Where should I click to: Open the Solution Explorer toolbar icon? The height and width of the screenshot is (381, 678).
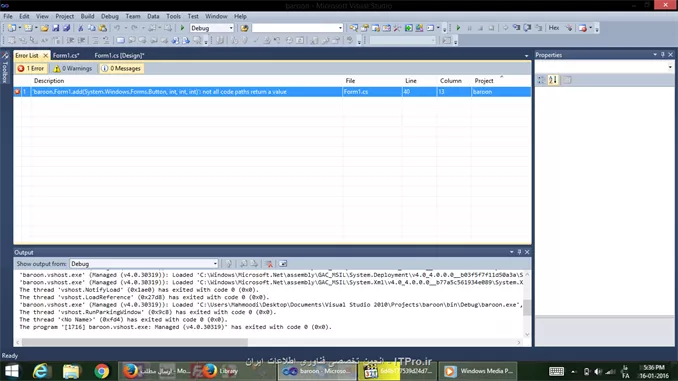[x=354, y=28]
